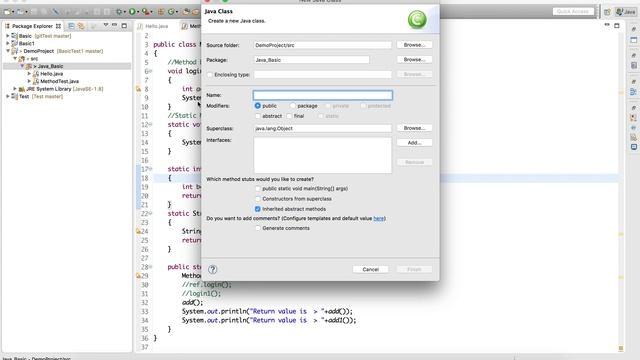This screenshot has height=360, width=640.
Task: Select the Package Explorer tab
Action: (x=33, y=26)
